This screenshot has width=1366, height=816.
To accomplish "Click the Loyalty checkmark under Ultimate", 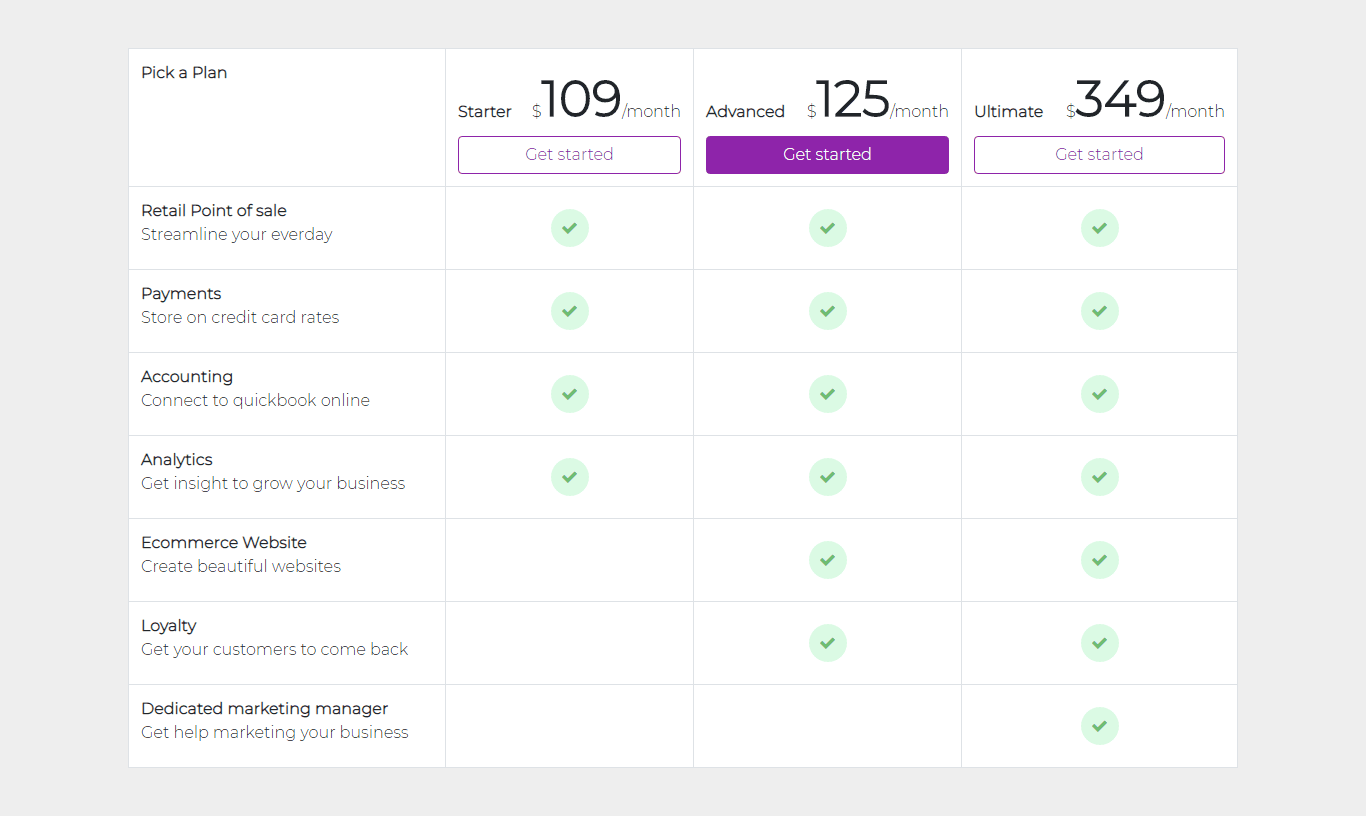I will click(1099, 643).
